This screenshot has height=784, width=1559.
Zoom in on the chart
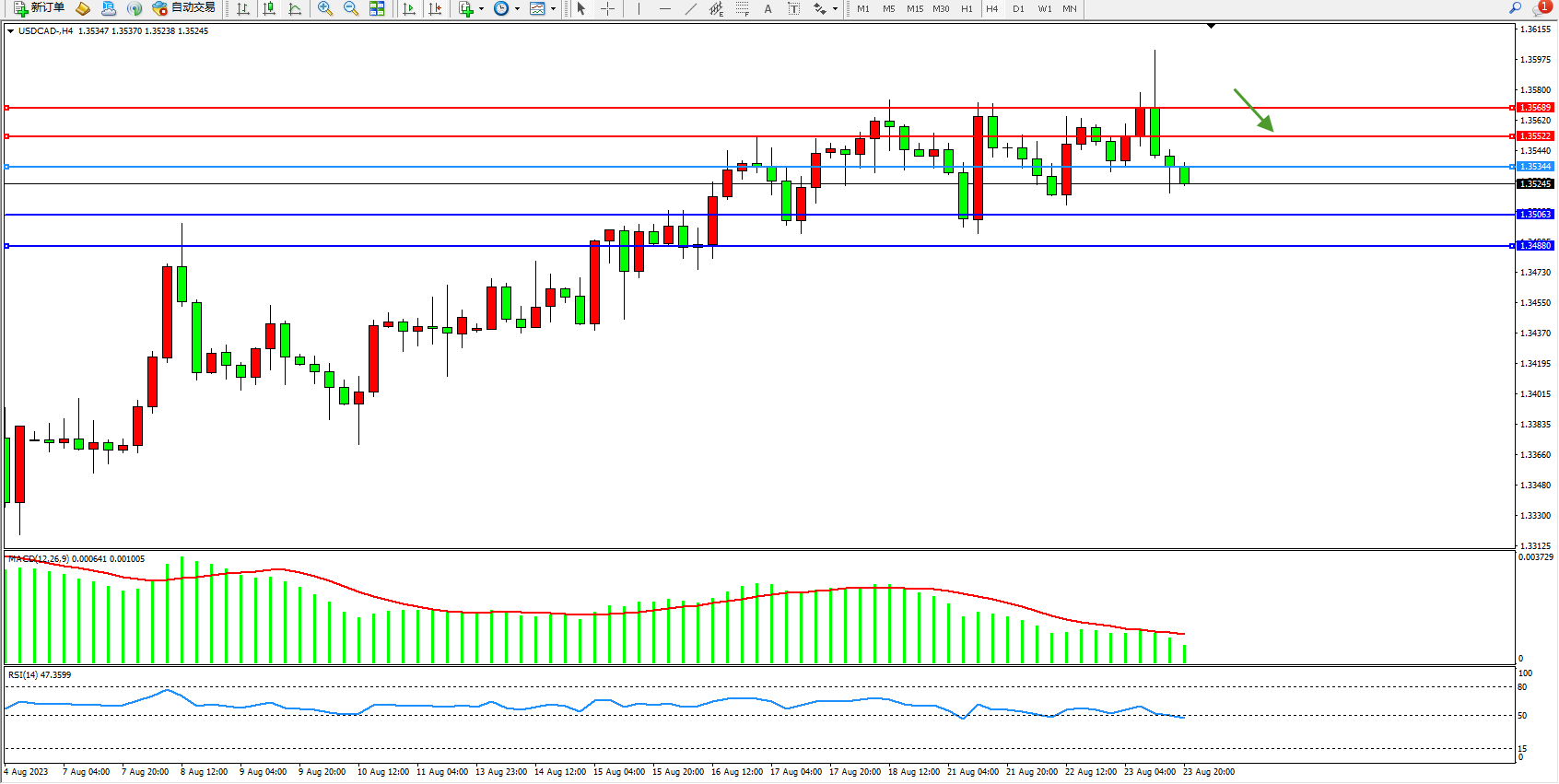click(x=325, y=8)
